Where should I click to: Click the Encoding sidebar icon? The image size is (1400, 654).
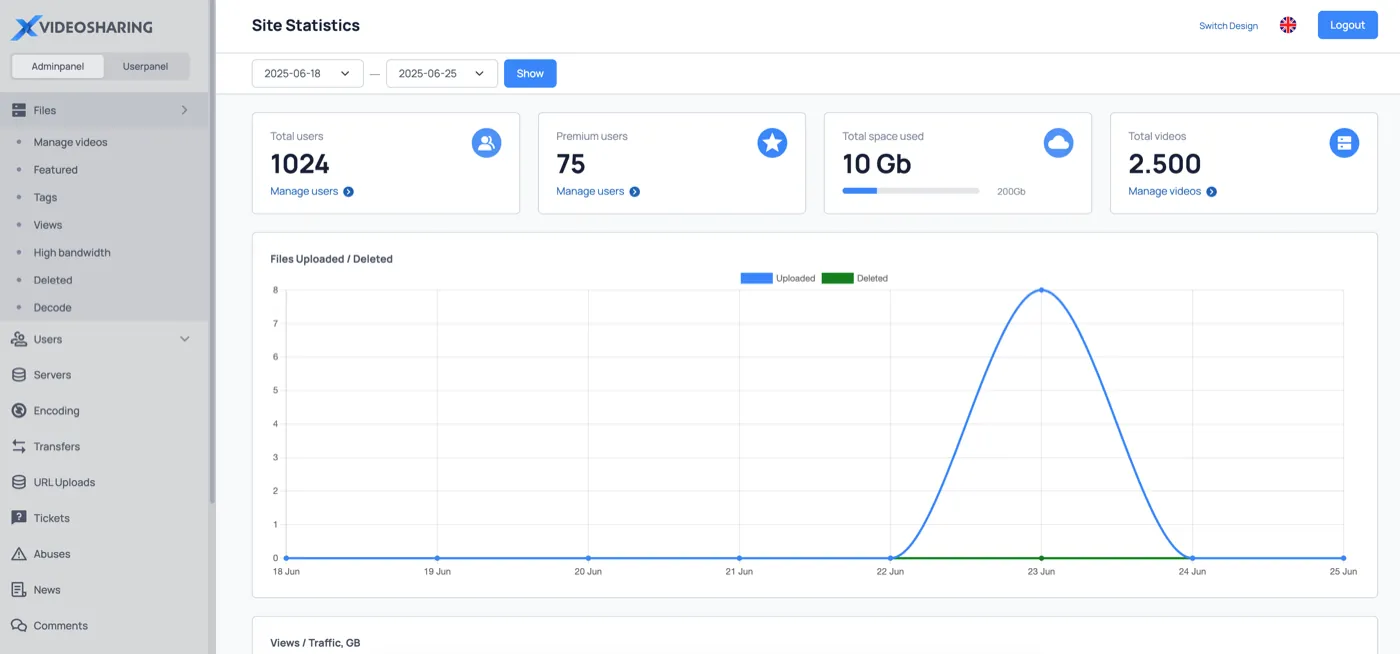click(19, 411)
